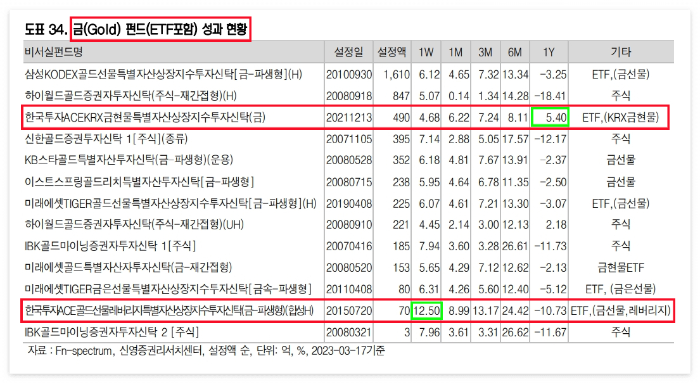Viewport: 700px width, 383px height.
Task: Select the 한국투자ACEKRX금현물 fund name
Action: pyautogui.click(x=145, y=117)
